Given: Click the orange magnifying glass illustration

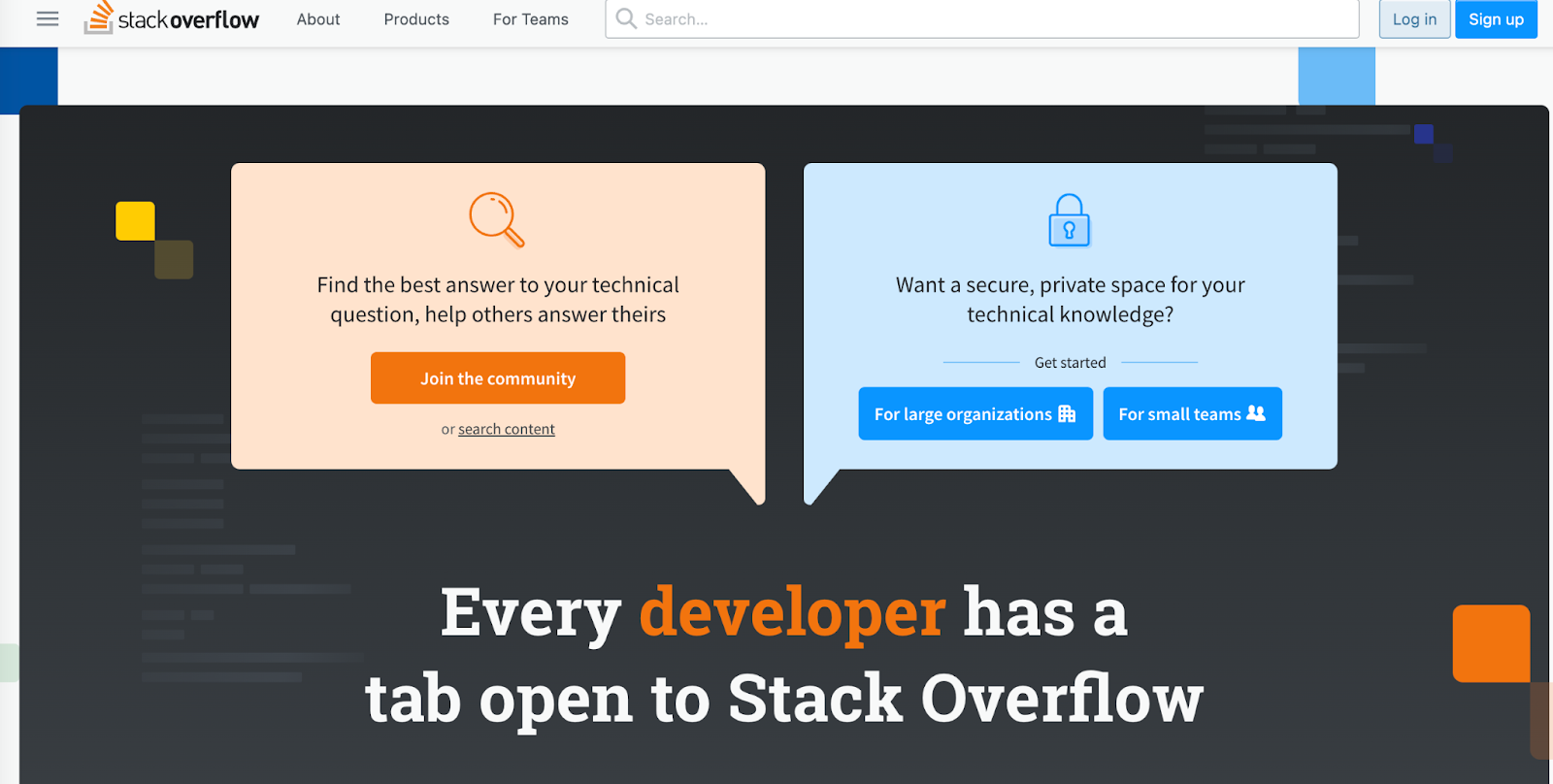Looking at the screenshot, I should coord(497,219).
